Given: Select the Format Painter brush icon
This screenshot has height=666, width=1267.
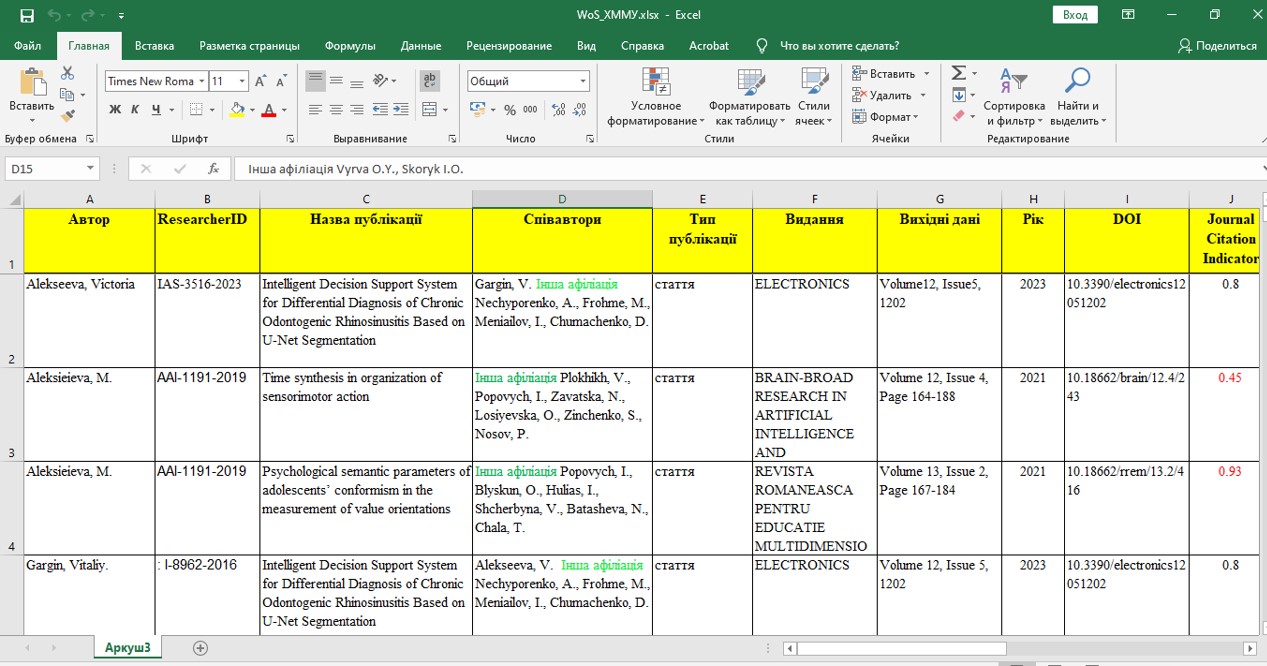Looking at the screenshot, I should [67, 116].
